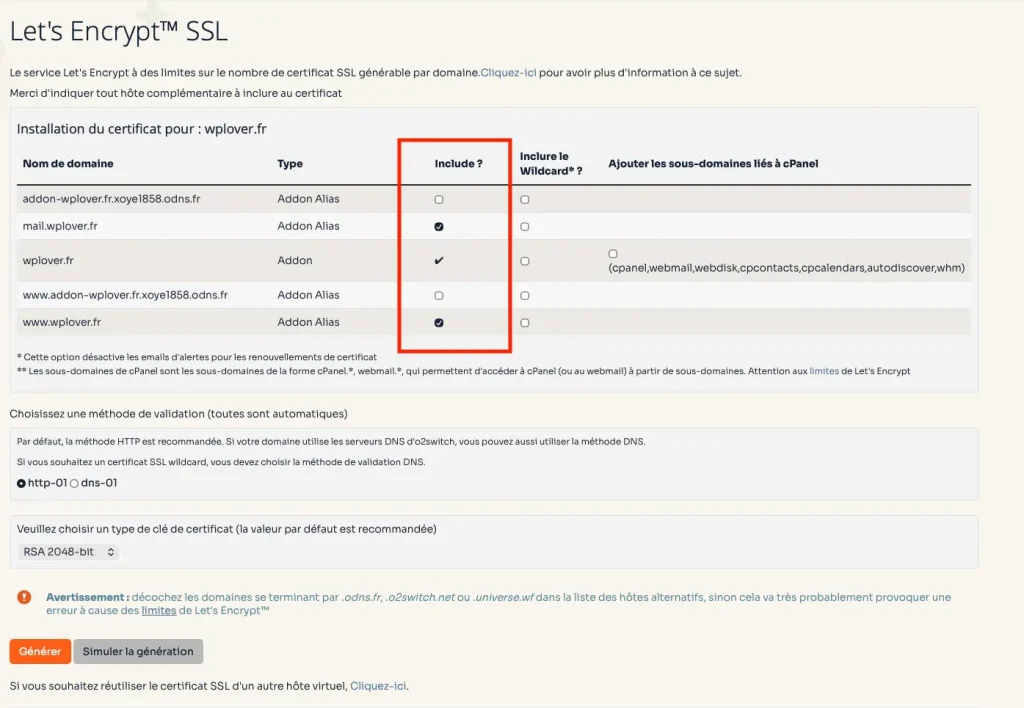Enable Wildcard for mail.wplover.fr
This screenshot has height=708, width=1024.
[x=524, y=227]
